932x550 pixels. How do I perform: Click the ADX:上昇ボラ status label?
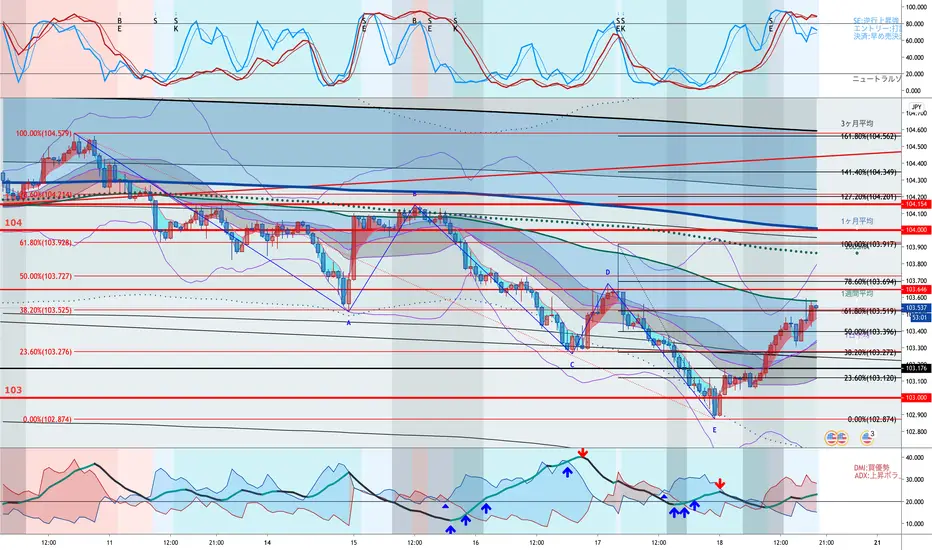tap(877, 476)
